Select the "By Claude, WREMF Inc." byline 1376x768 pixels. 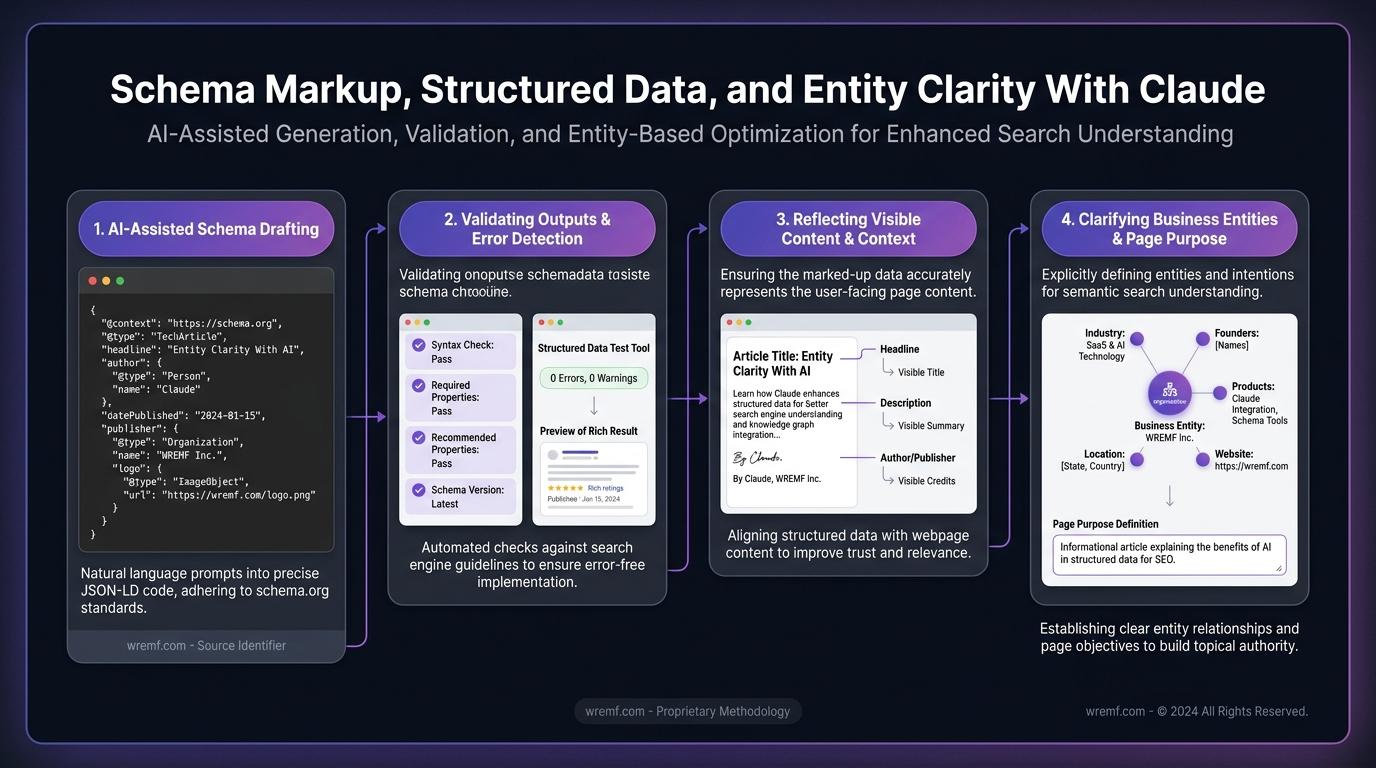777,479
